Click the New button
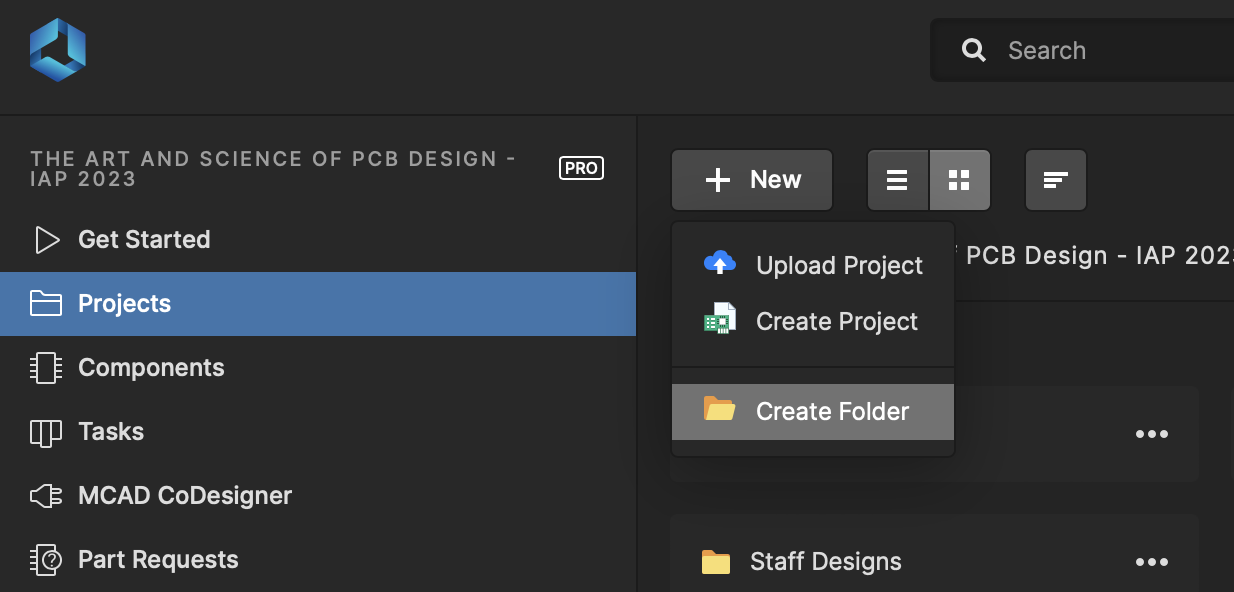Image resolution: width=1234 pixels, height=592 pixels. [752, 180]
